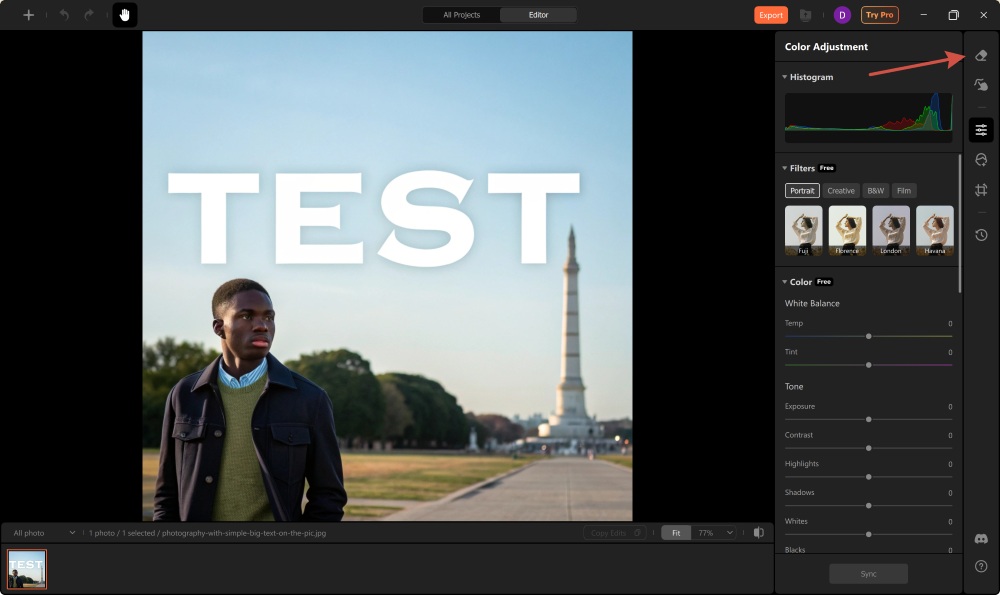Open the Crop tool

point(981,190)
